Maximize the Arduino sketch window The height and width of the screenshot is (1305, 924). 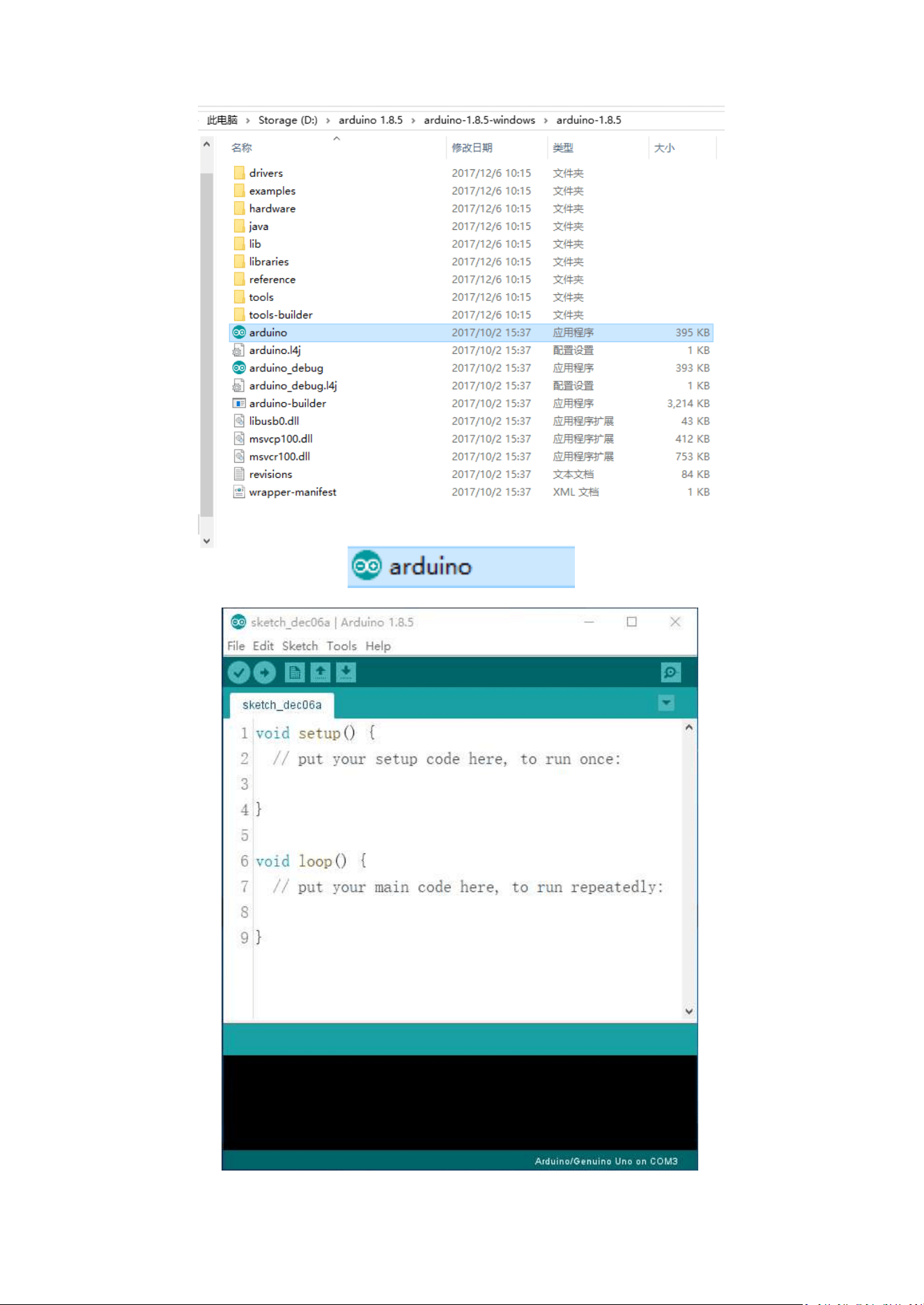(632, 621)
